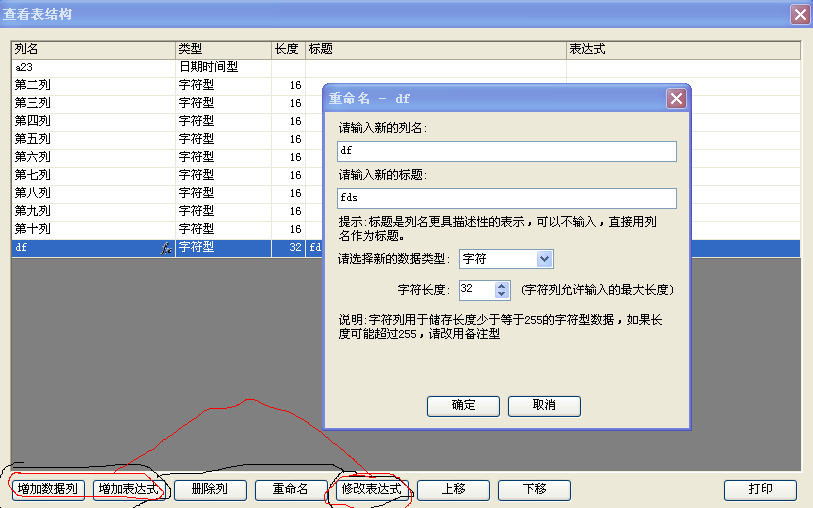Viewport: 813px width, 508px height.
Task: Click the 列名 column header
Action: pos(90,49)
